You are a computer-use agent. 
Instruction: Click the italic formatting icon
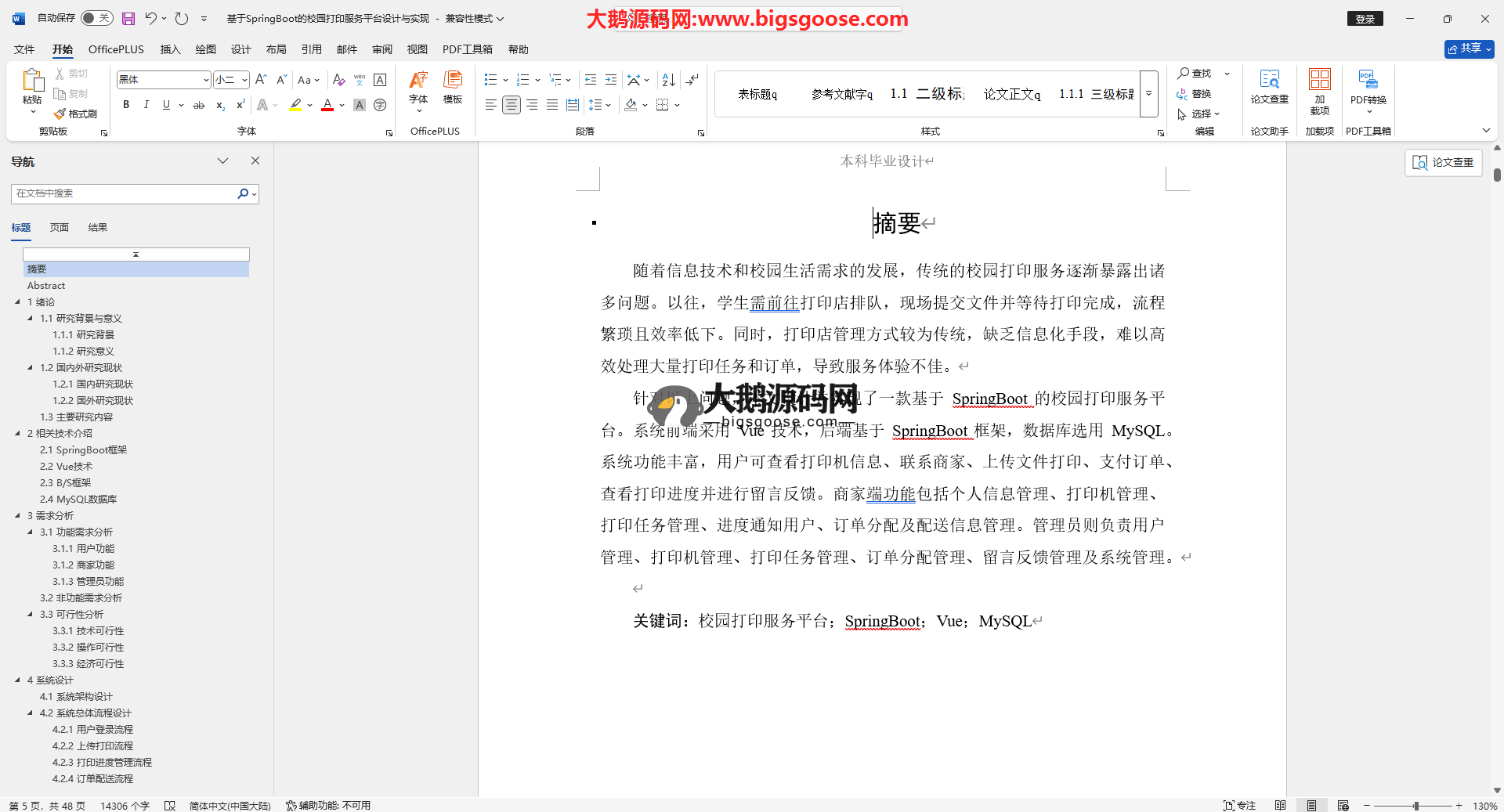[146, 105]
